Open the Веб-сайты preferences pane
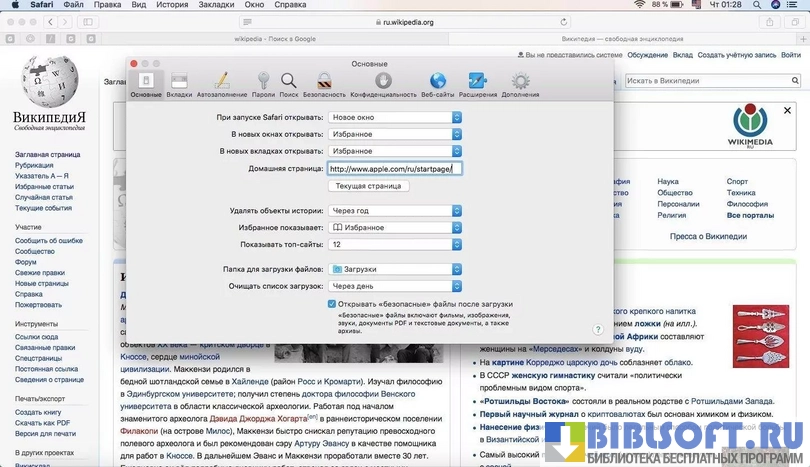810x467 pixels. [x=437, y=84]
